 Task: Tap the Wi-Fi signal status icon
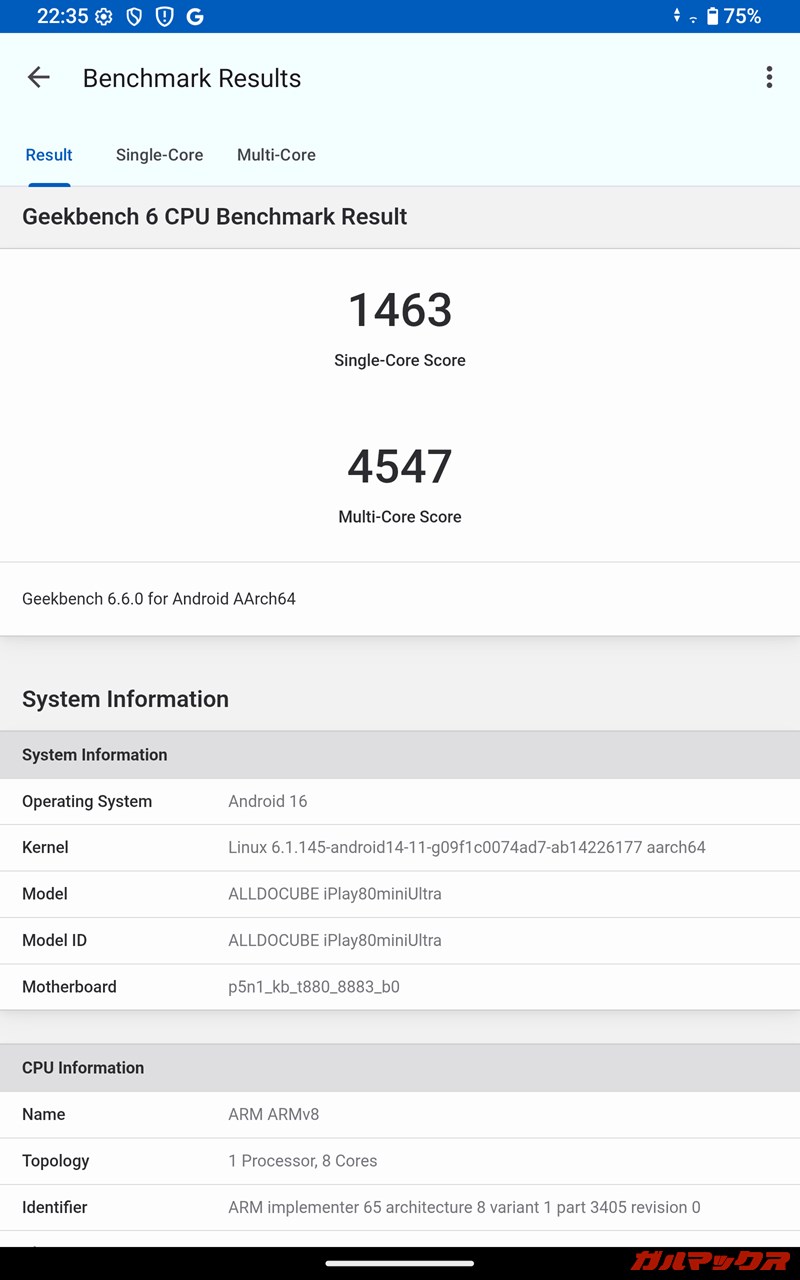tap(693, 18)
